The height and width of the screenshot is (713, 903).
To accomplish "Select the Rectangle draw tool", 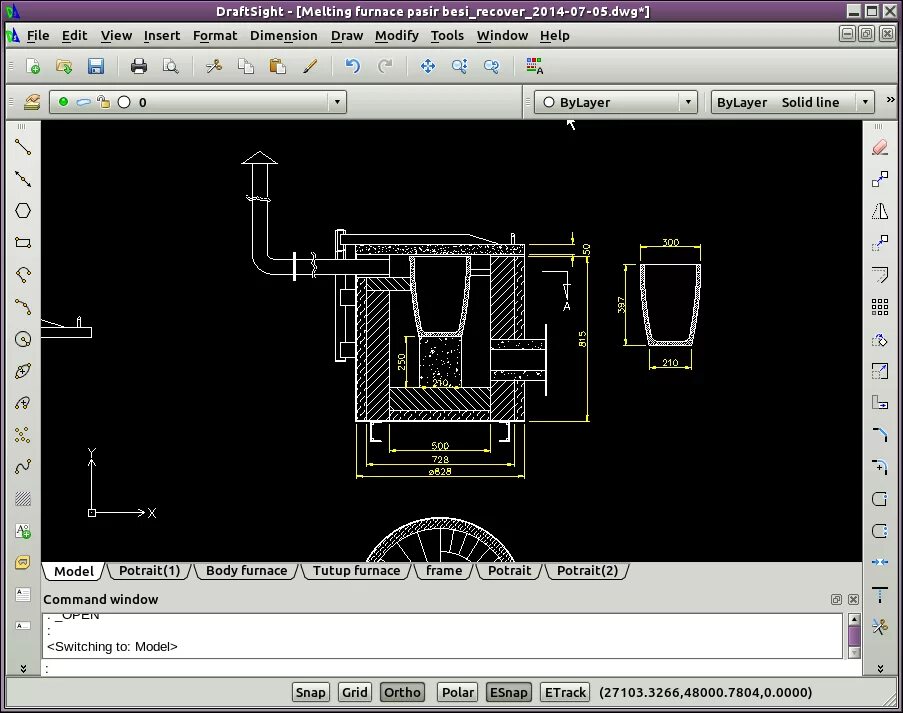I will pyautogui.click(x=23, y=242).
